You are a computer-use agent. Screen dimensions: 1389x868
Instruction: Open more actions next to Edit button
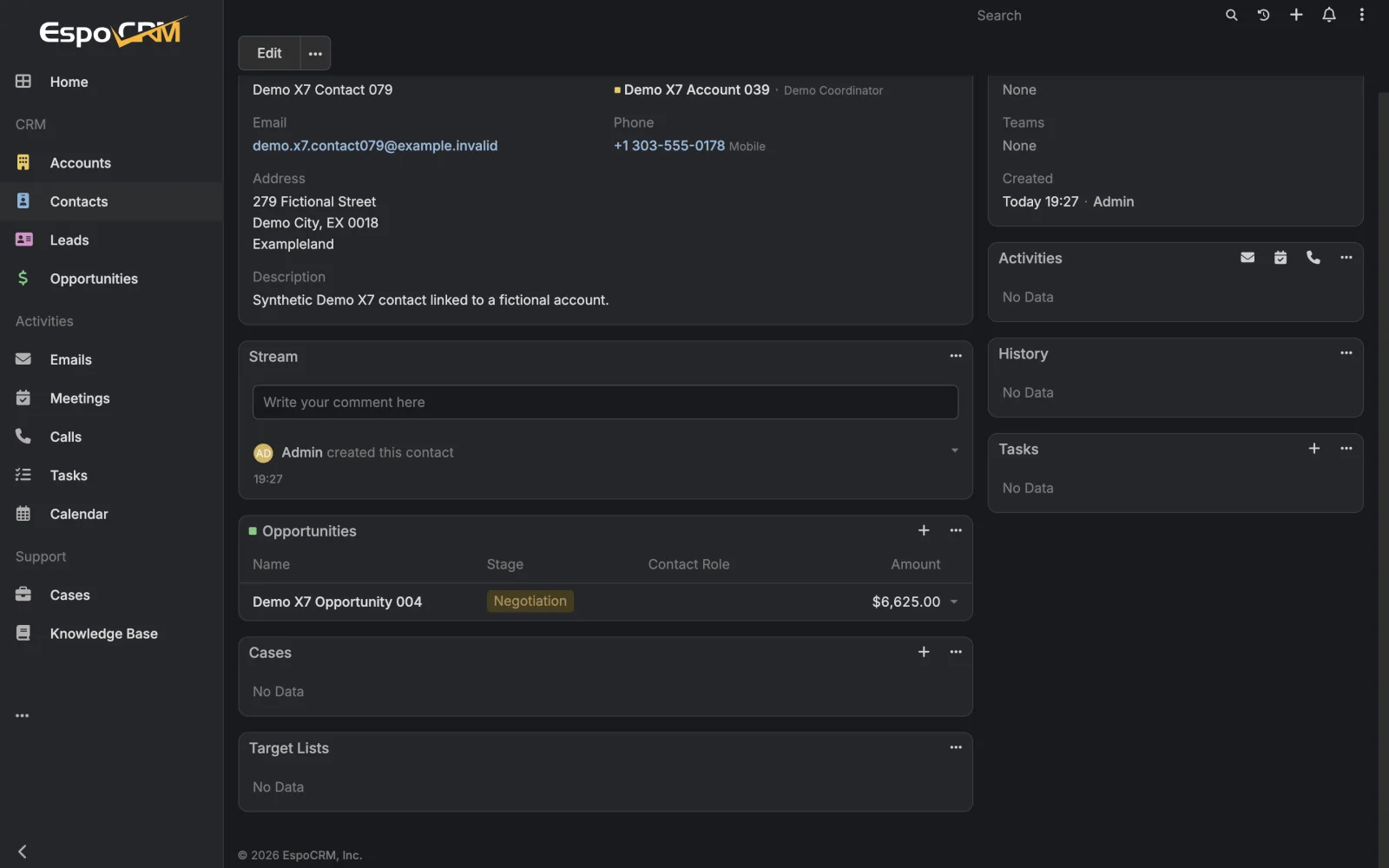(315, 53)
